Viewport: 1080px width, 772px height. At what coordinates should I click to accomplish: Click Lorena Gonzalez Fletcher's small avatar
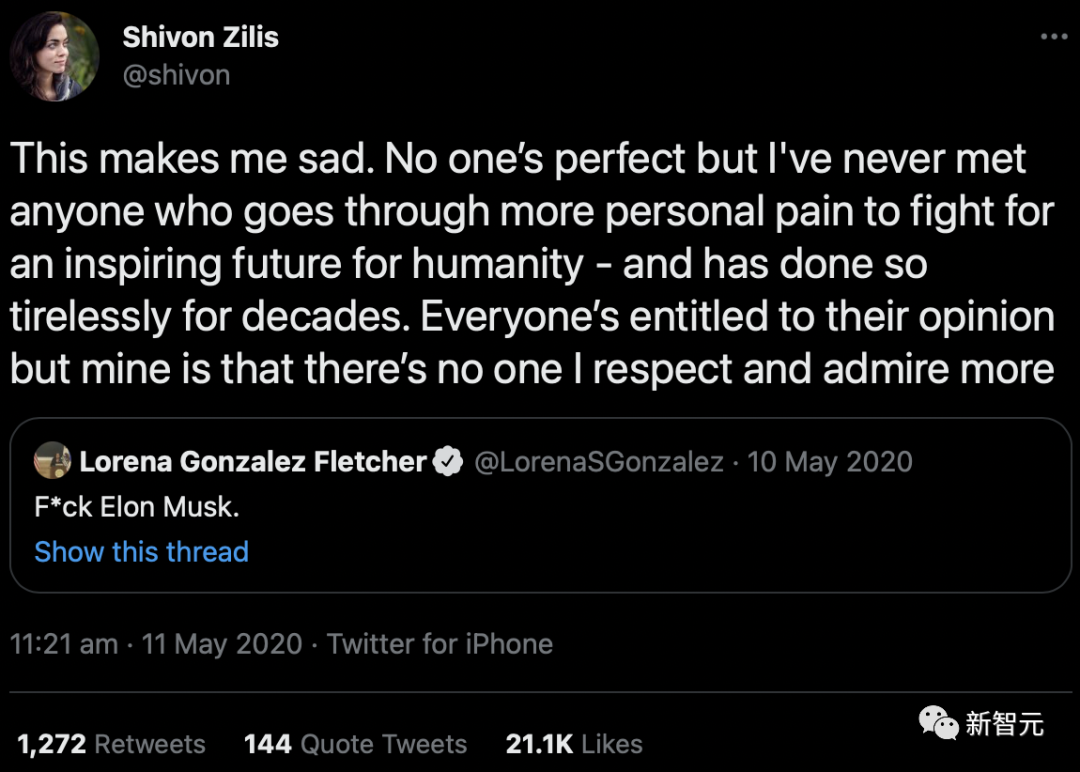(52, 461)
